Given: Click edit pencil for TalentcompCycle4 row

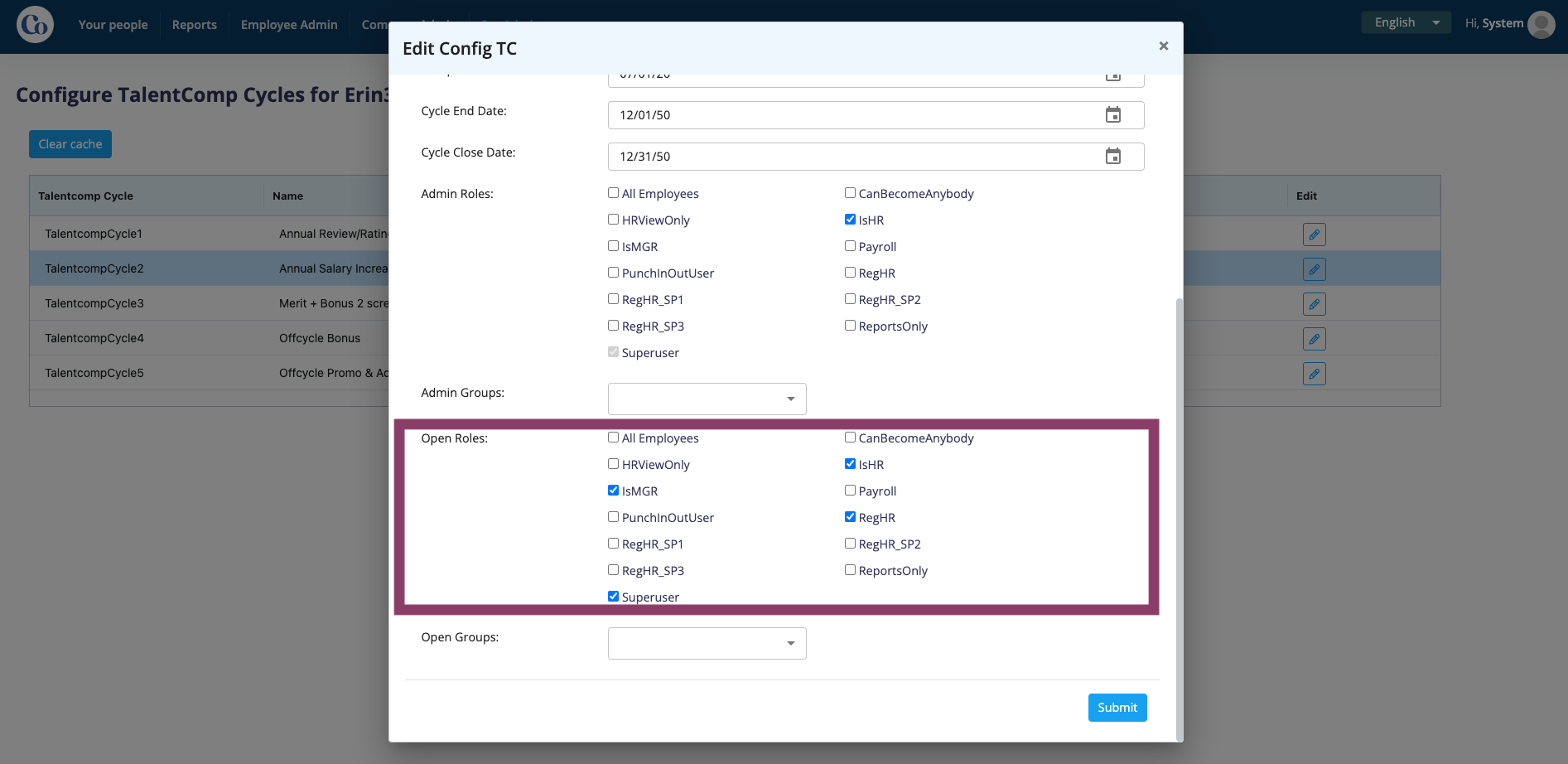Looking at the screenshot, I should [x=1314, y=339].
